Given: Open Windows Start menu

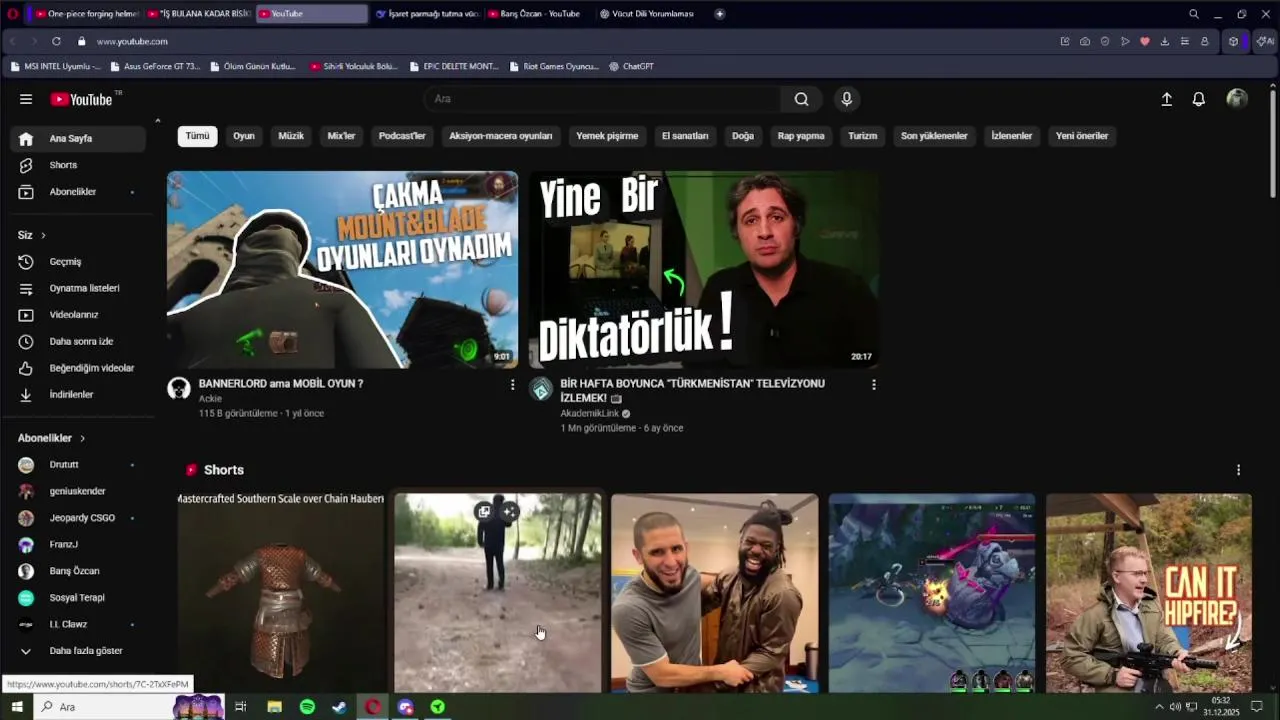Looking at the screenshot, I should [16, 707].
